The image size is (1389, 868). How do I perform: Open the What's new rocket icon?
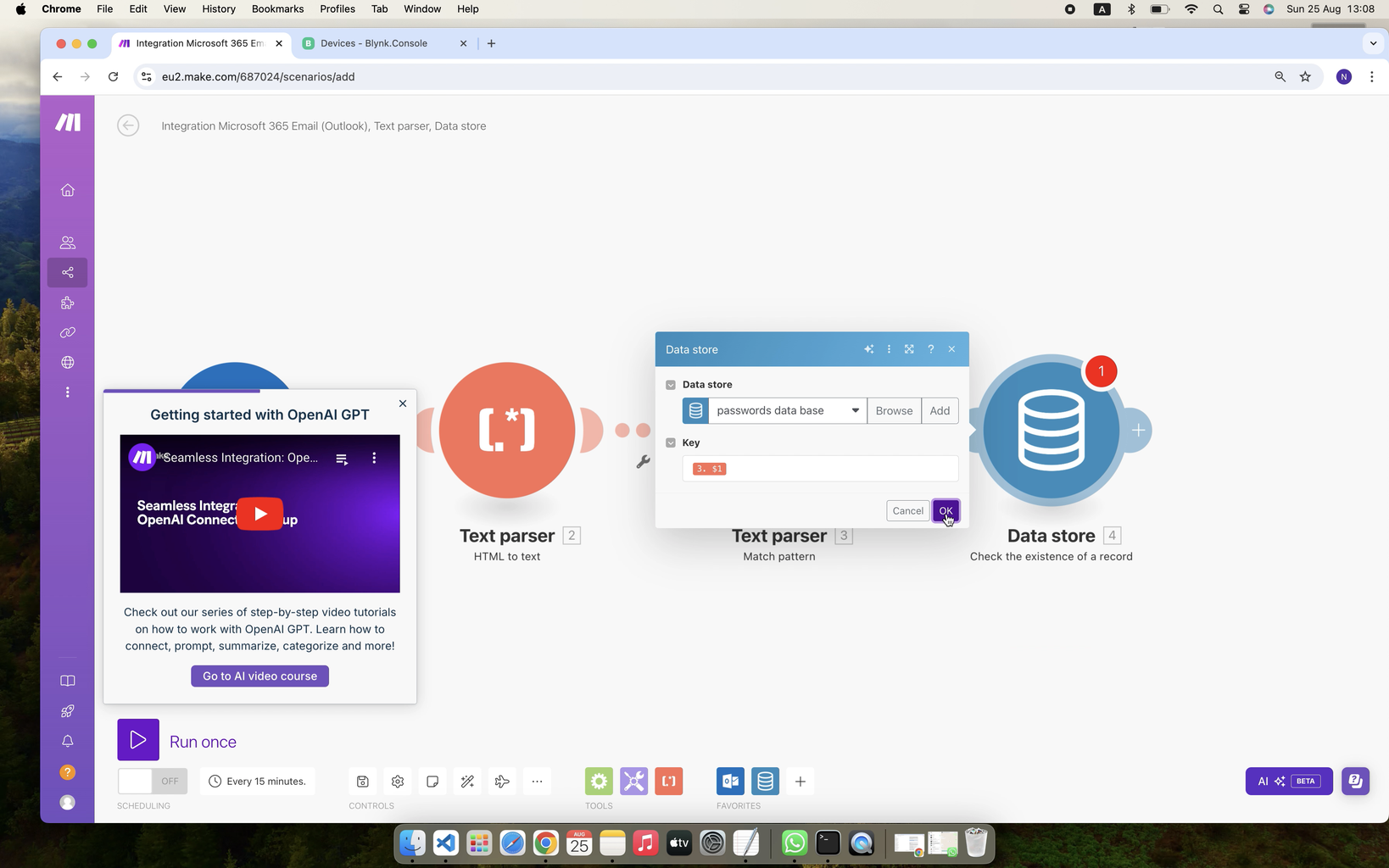tap(68, 711)
